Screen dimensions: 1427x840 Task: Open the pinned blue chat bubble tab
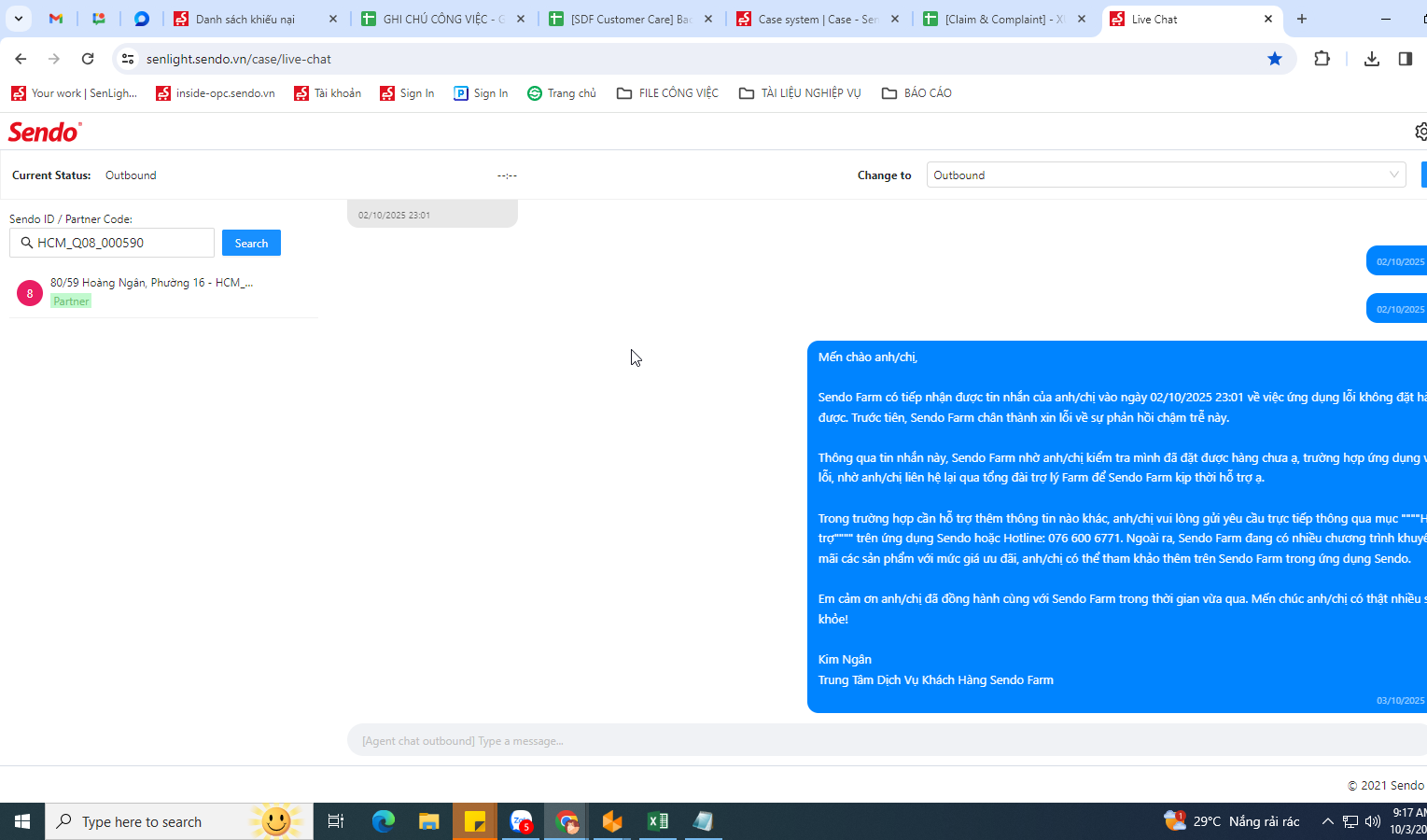142,19
